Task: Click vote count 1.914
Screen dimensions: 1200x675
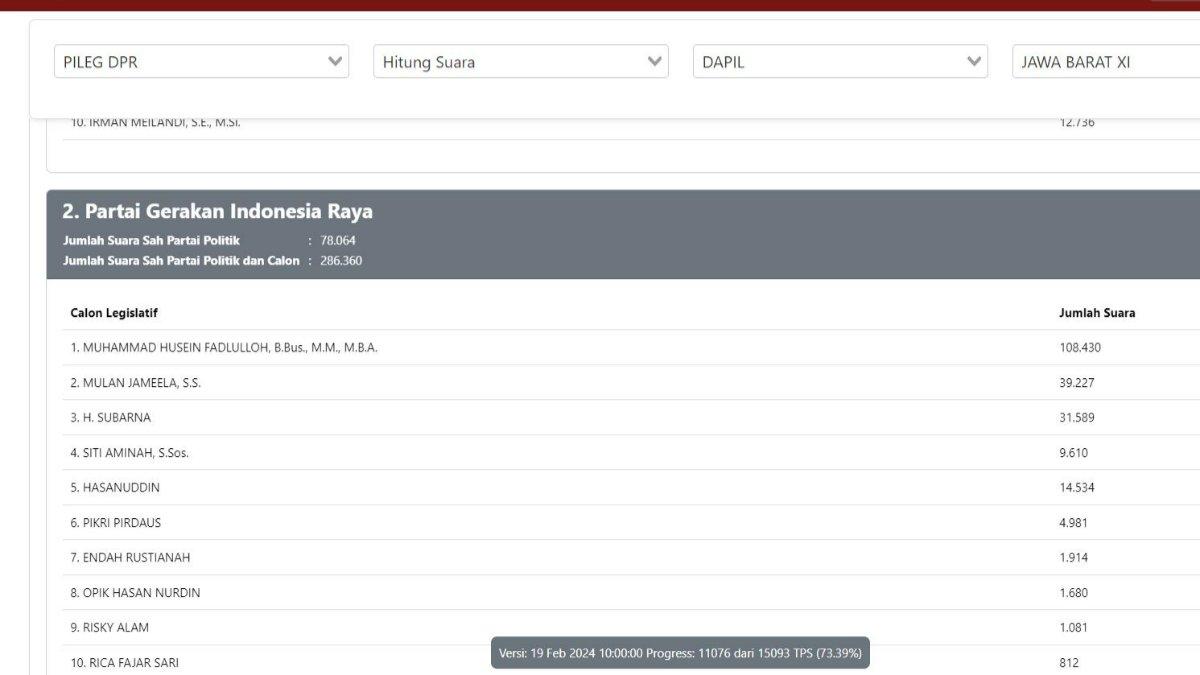Action: pos(1074,557)
